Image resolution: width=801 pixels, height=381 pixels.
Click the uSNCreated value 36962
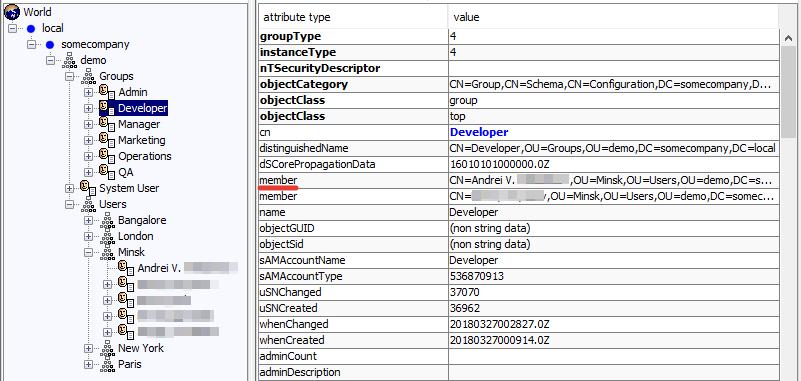coord(464,308)
